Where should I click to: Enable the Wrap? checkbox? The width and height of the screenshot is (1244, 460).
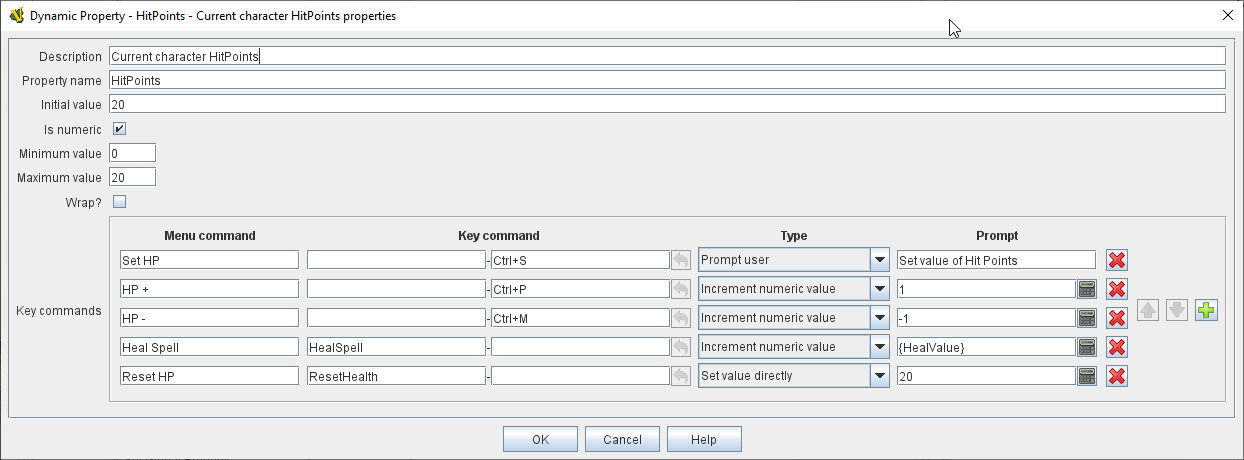point(119,202)
